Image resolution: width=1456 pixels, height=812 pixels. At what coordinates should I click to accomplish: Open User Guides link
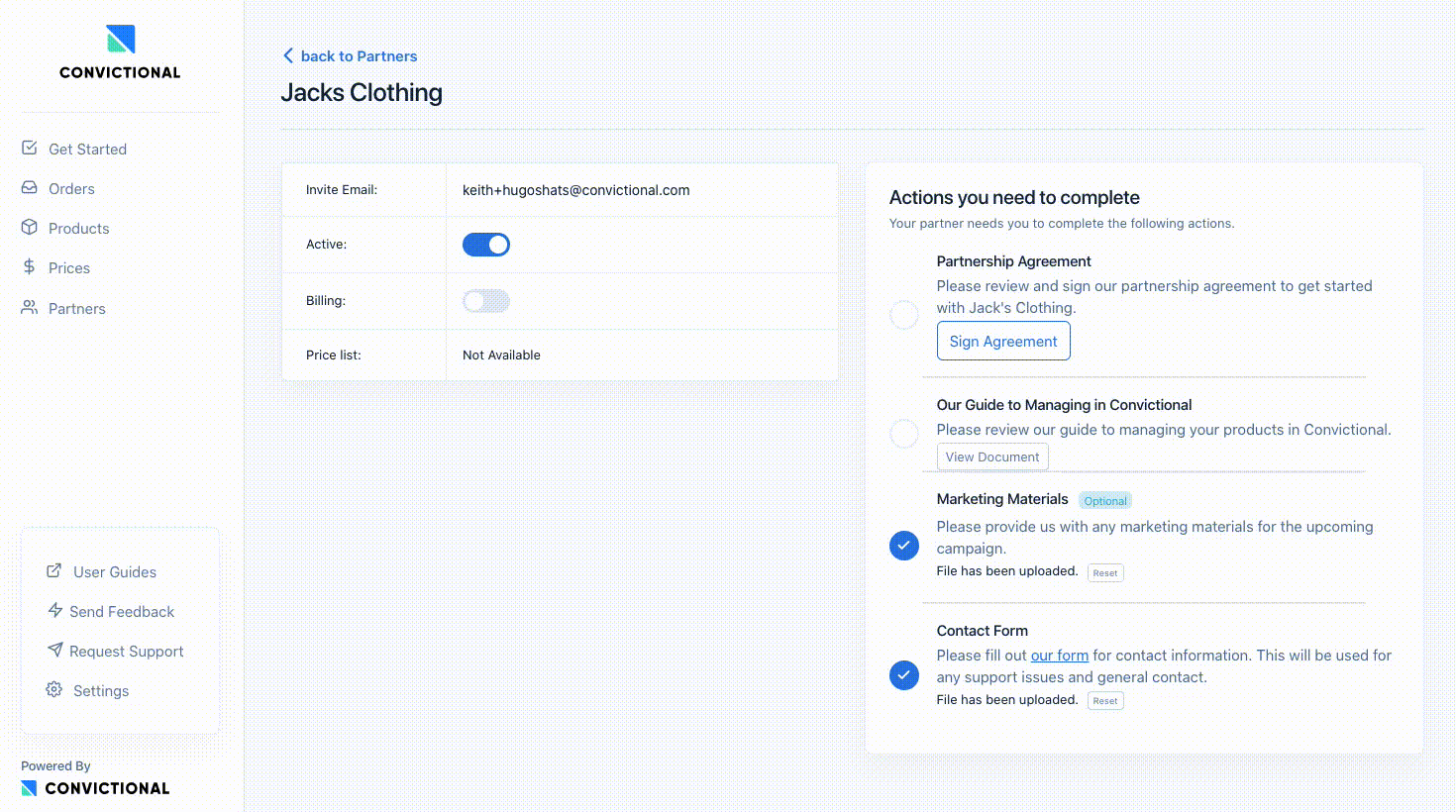pos(114,571)
